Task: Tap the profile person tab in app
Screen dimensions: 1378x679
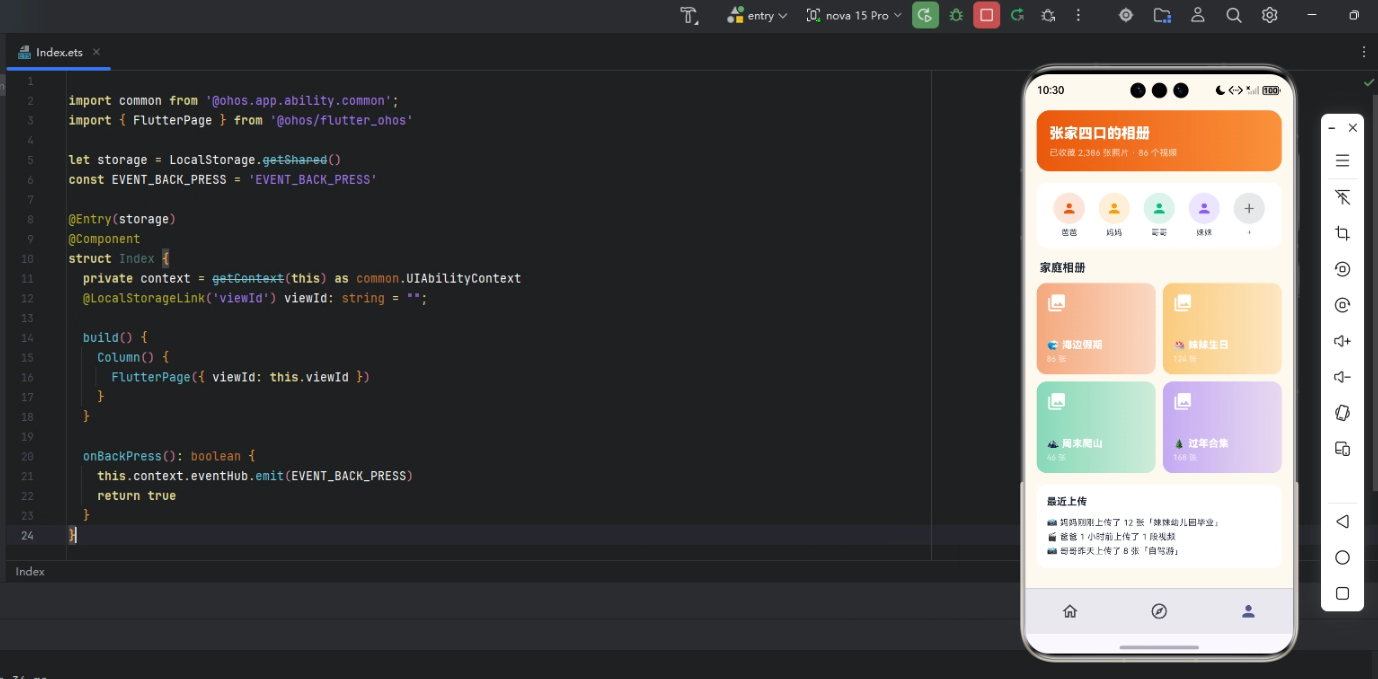Action: (x=1248, y=611)
